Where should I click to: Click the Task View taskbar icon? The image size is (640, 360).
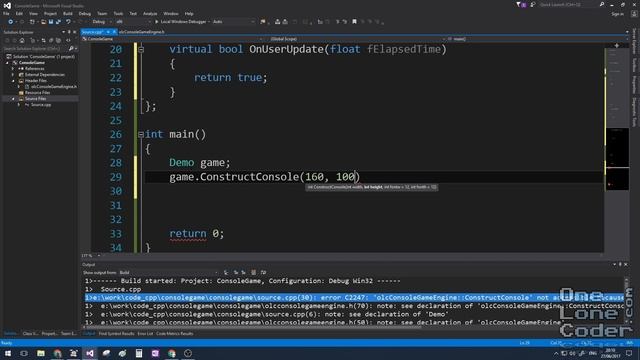24,353
